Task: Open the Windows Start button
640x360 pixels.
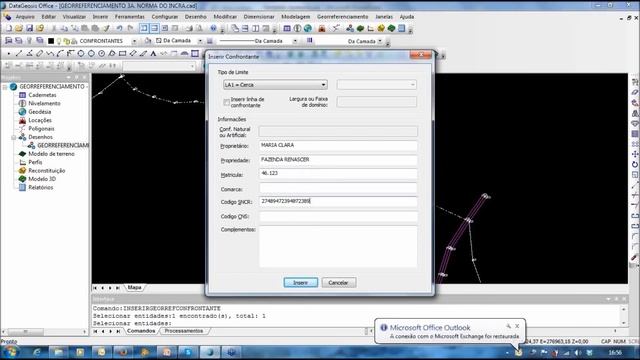Action: [10, 352]
